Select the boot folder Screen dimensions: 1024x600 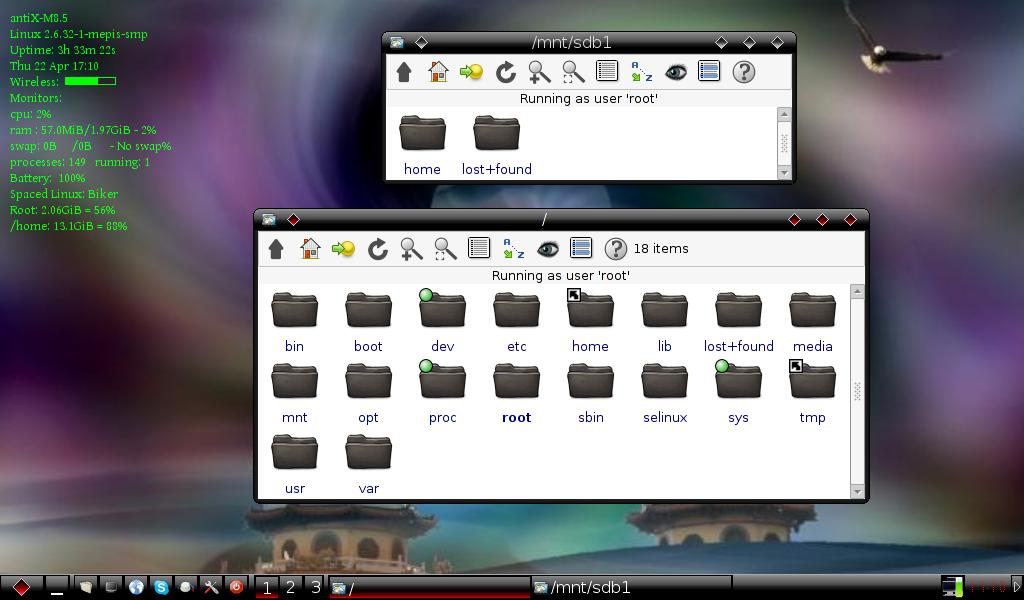(368, 321)
